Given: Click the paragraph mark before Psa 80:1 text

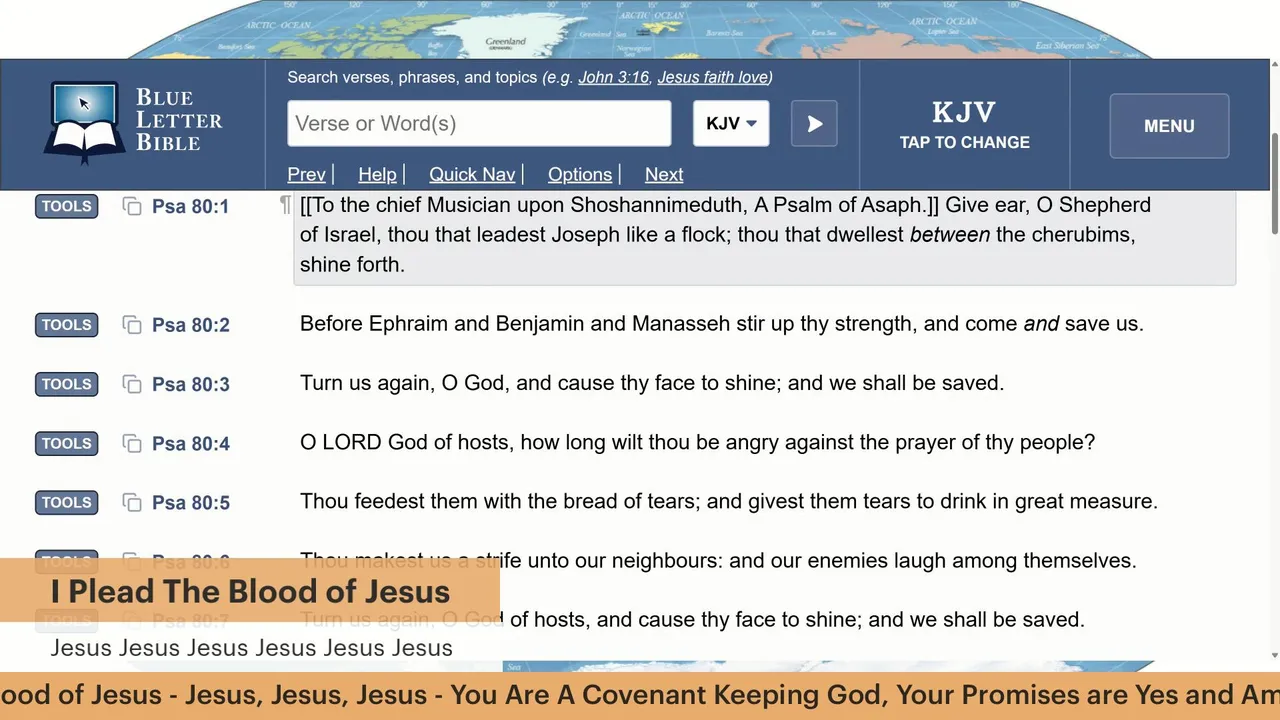Looking at the screenshot, I should pyautogui.click(x=285, y=205).
